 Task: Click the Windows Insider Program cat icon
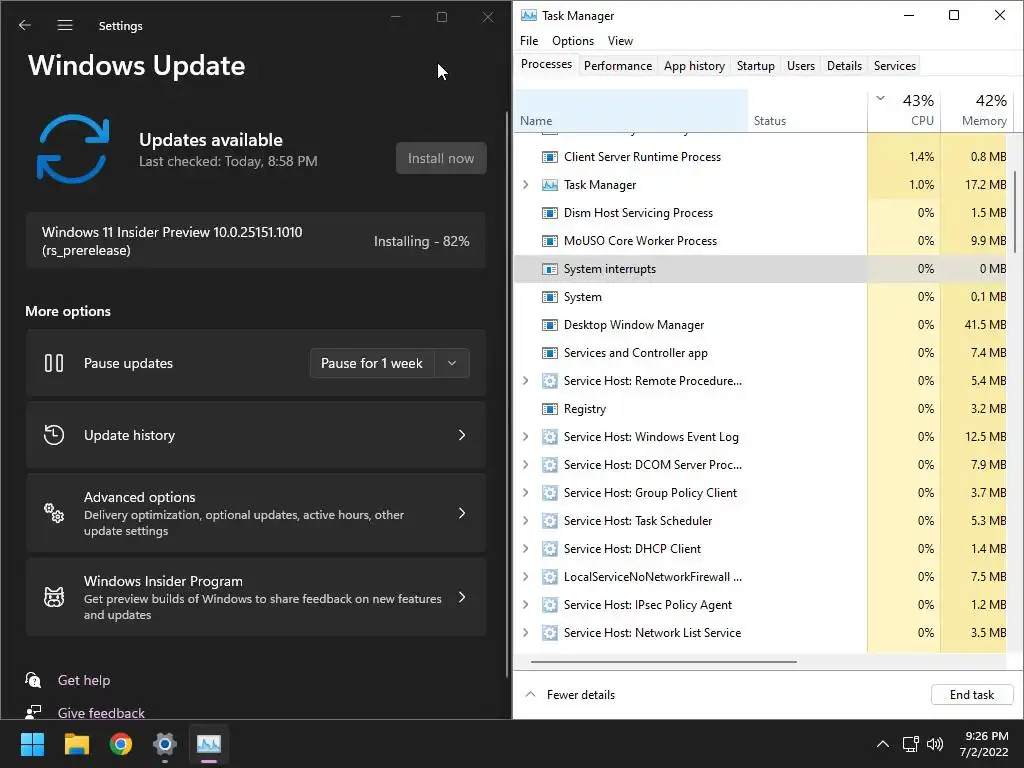tap(54, 597)
